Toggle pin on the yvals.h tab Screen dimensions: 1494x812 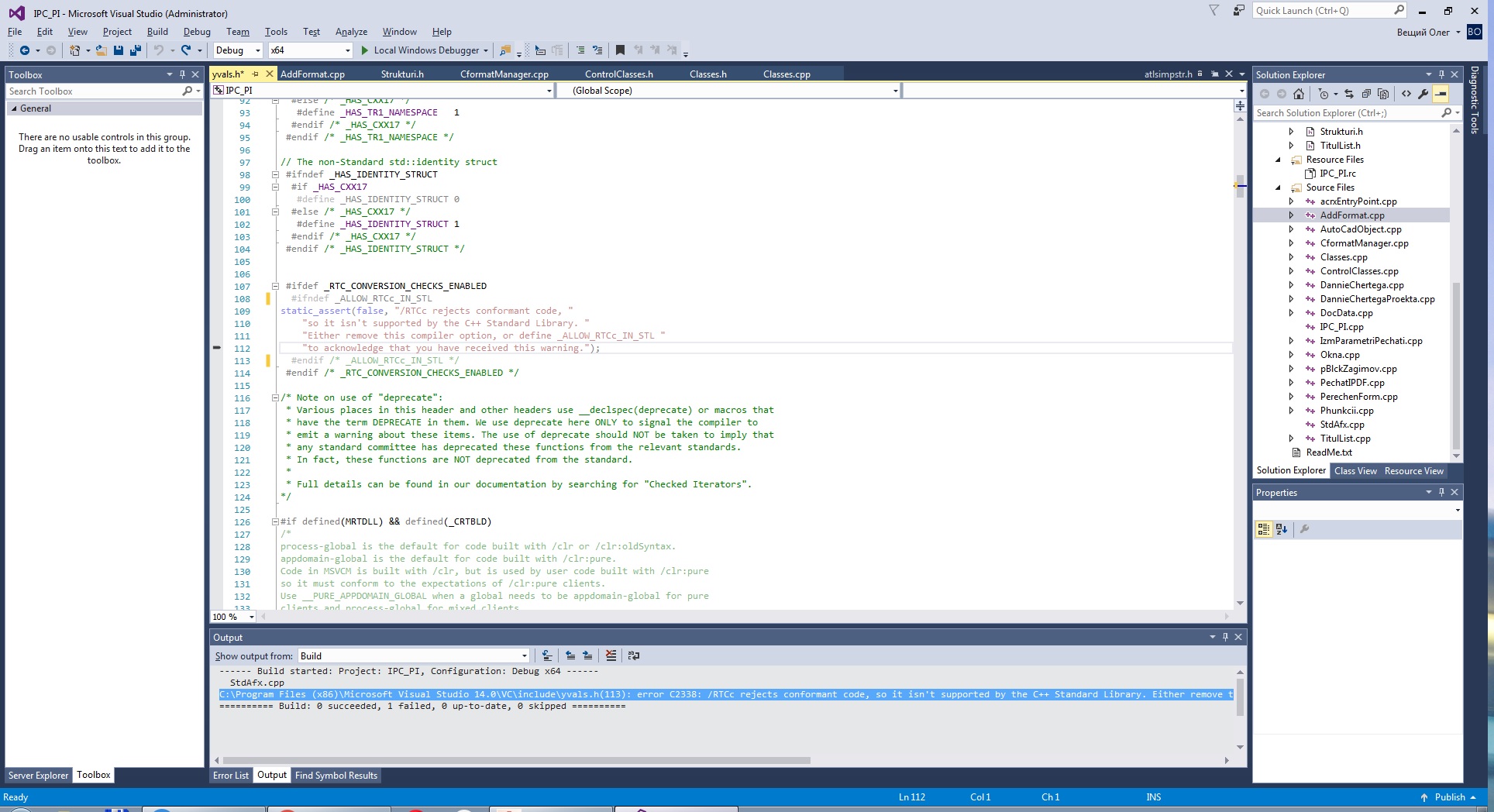(255, 74)
